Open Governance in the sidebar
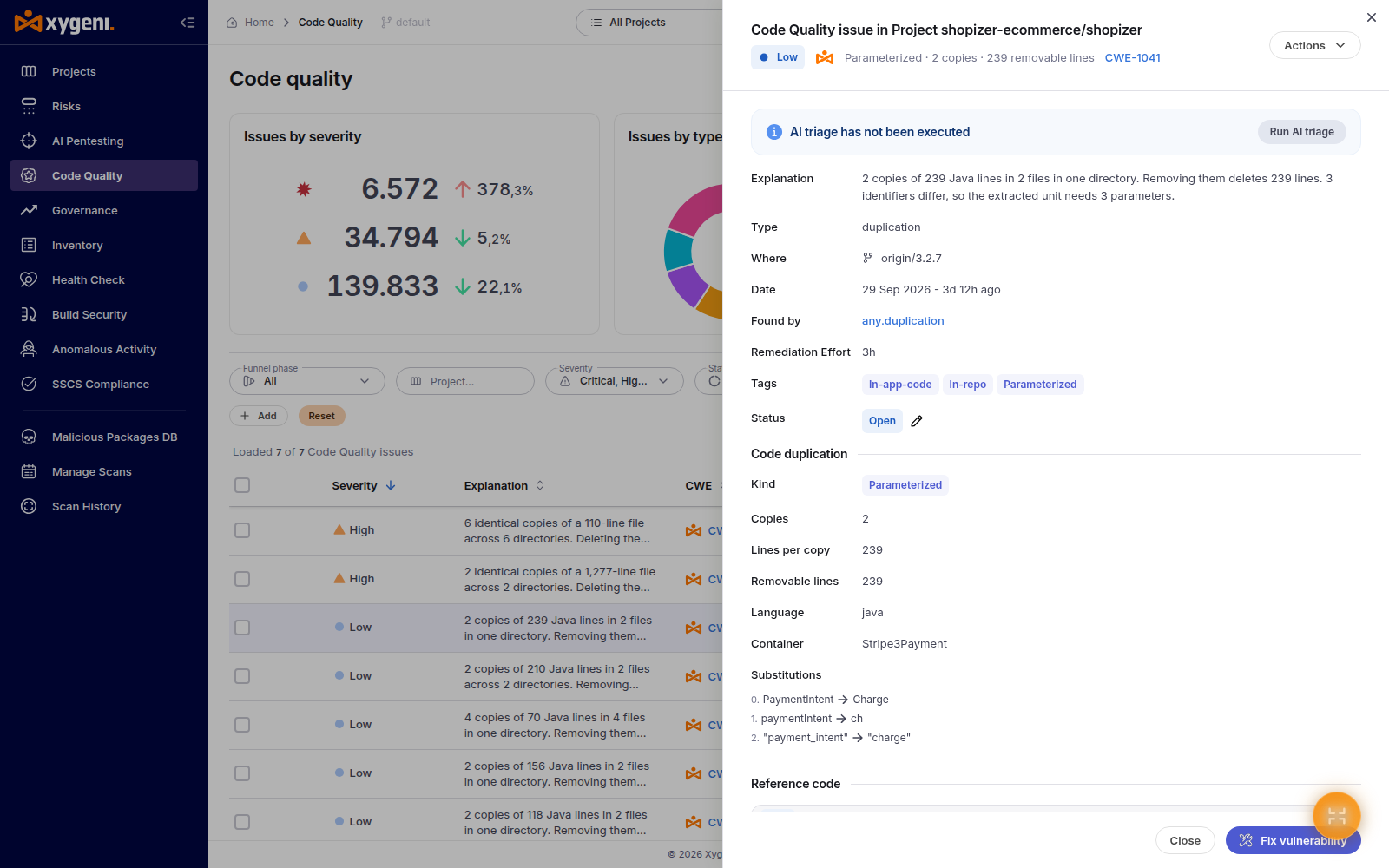This screenshot has height=868, width=1389. tap(104, 210)
